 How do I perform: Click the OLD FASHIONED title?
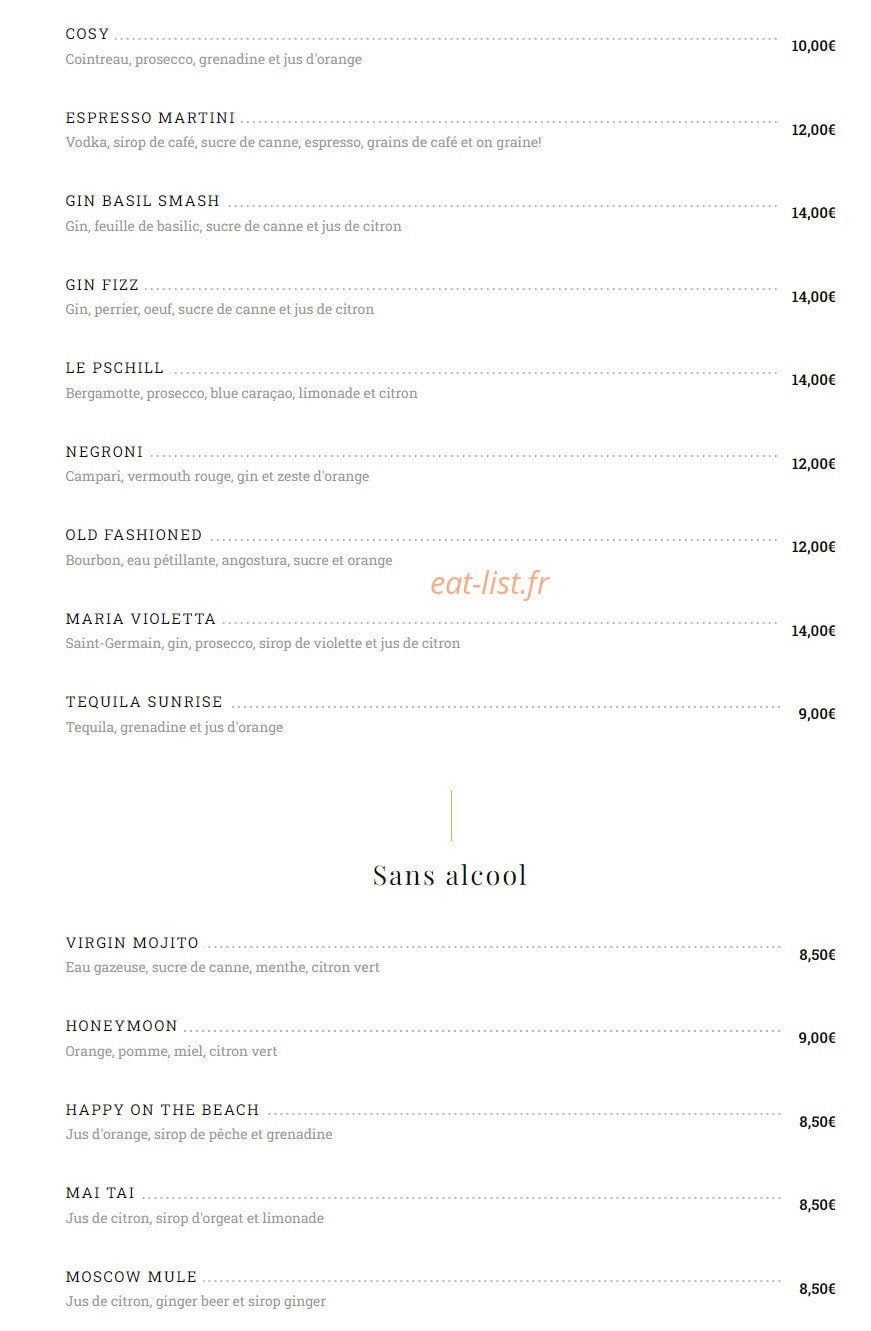[x=134, y=535]
